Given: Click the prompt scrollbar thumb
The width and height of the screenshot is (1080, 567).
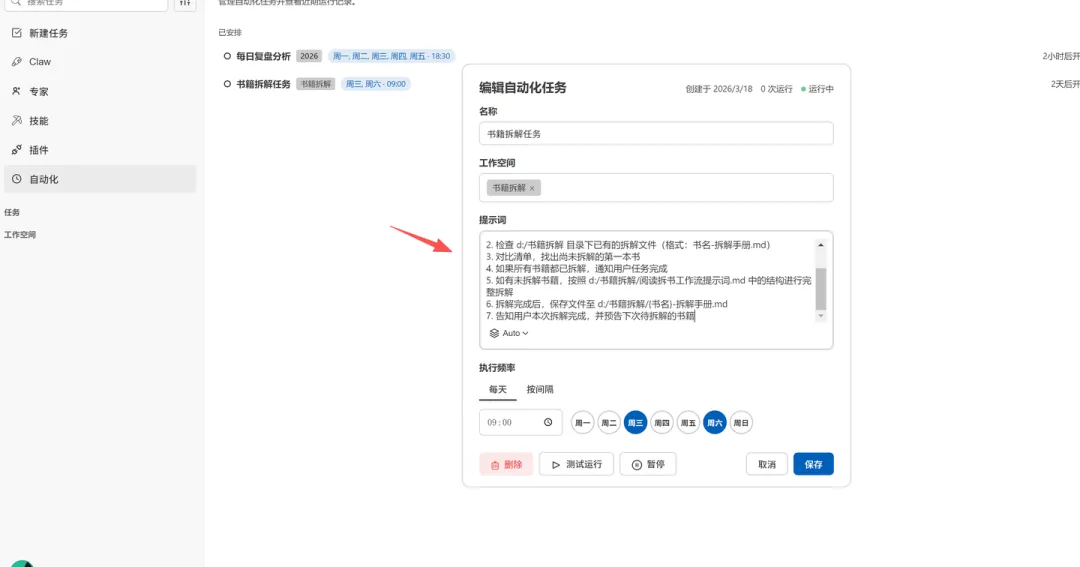Looking at the screenshot, I should coord(820,289).
